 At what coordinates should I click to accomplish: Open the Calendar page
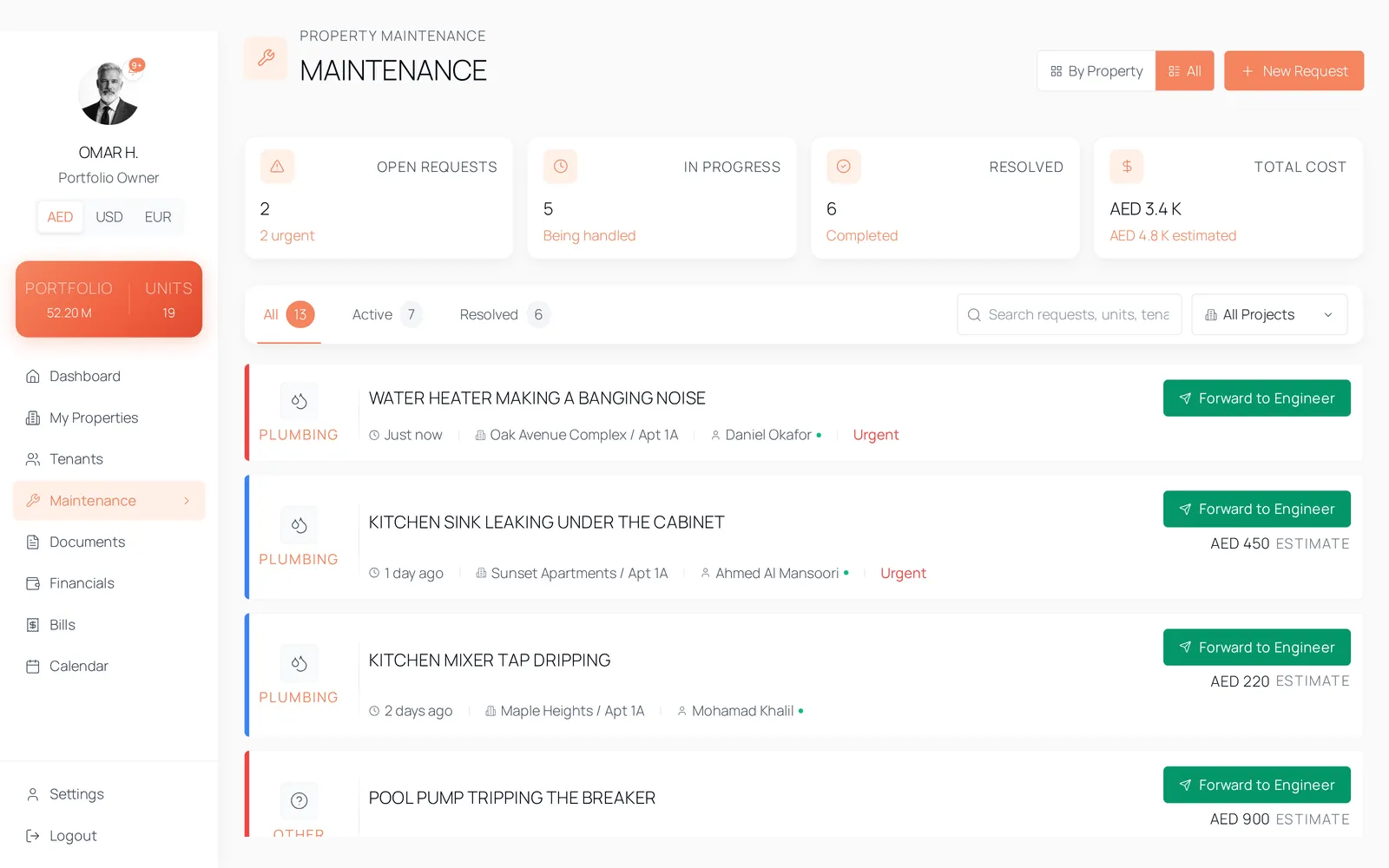(109, 666)
